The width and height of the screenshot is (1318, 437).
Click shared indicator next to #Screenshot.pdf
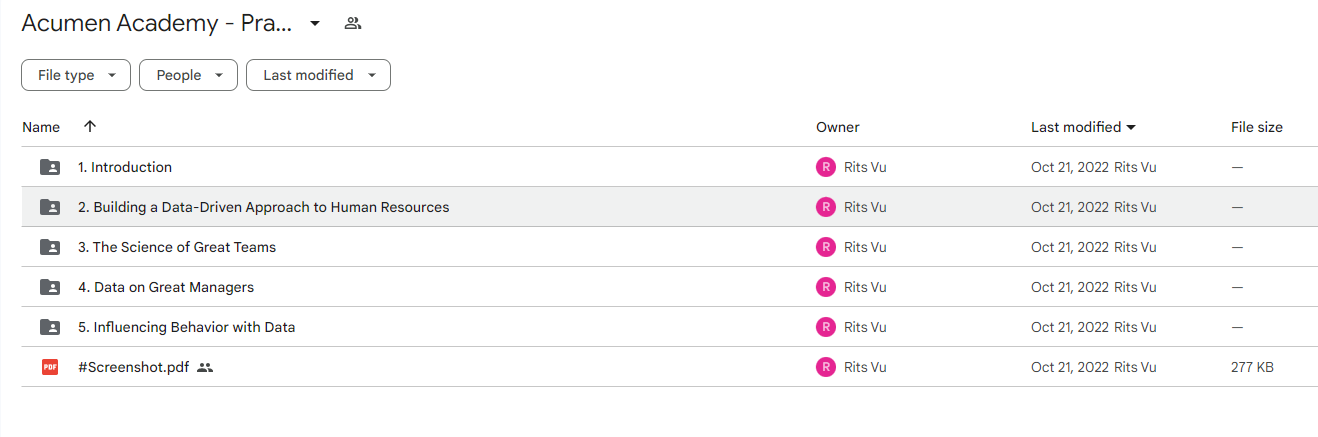pos(205,367)
